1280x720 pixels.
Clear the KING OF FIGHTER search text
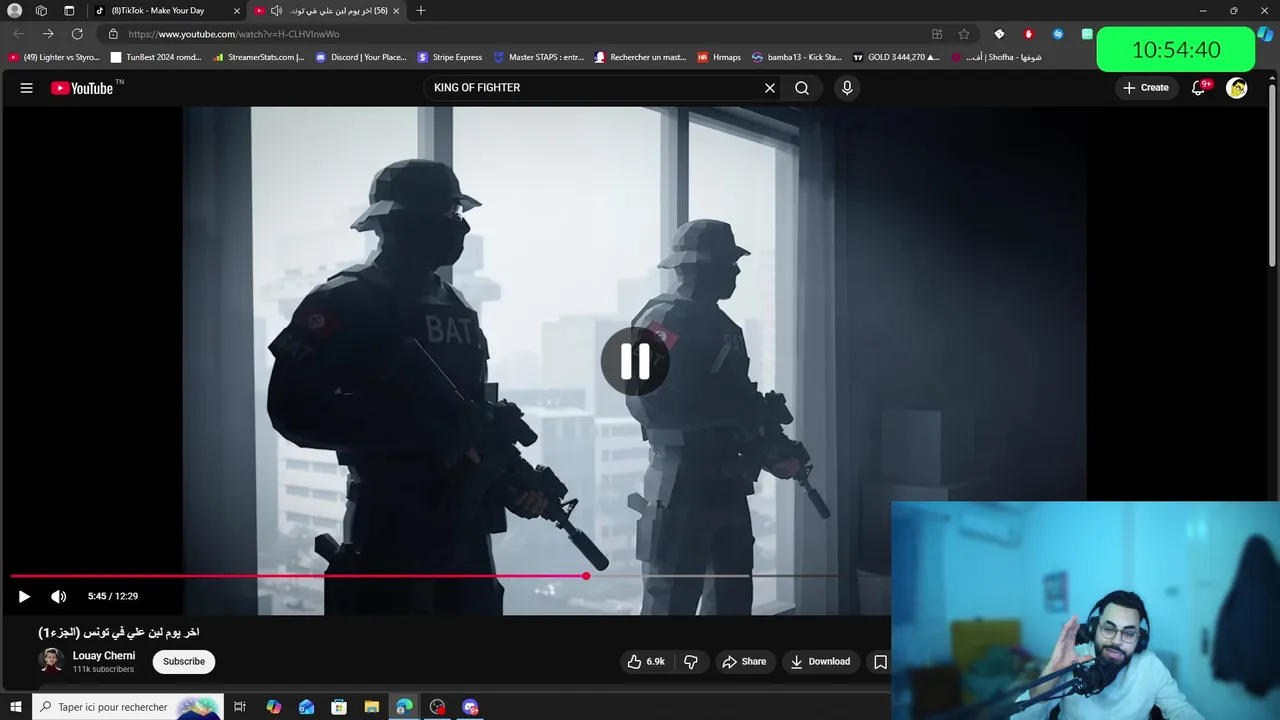770,88
